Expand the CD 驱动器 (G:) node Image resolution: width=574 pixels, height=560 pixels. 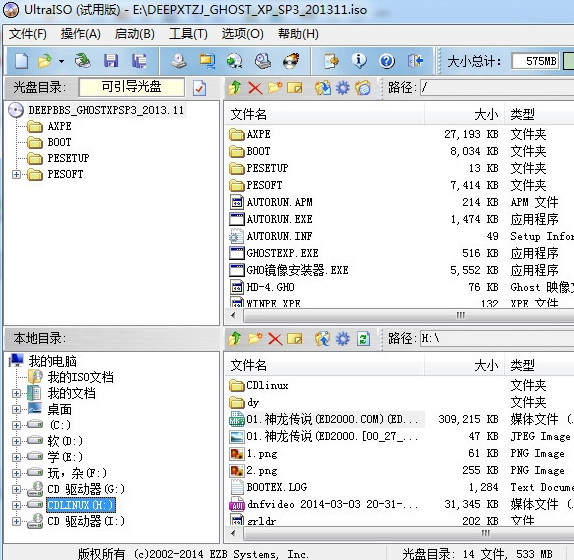pyautogui.click(x=16, y=489)
